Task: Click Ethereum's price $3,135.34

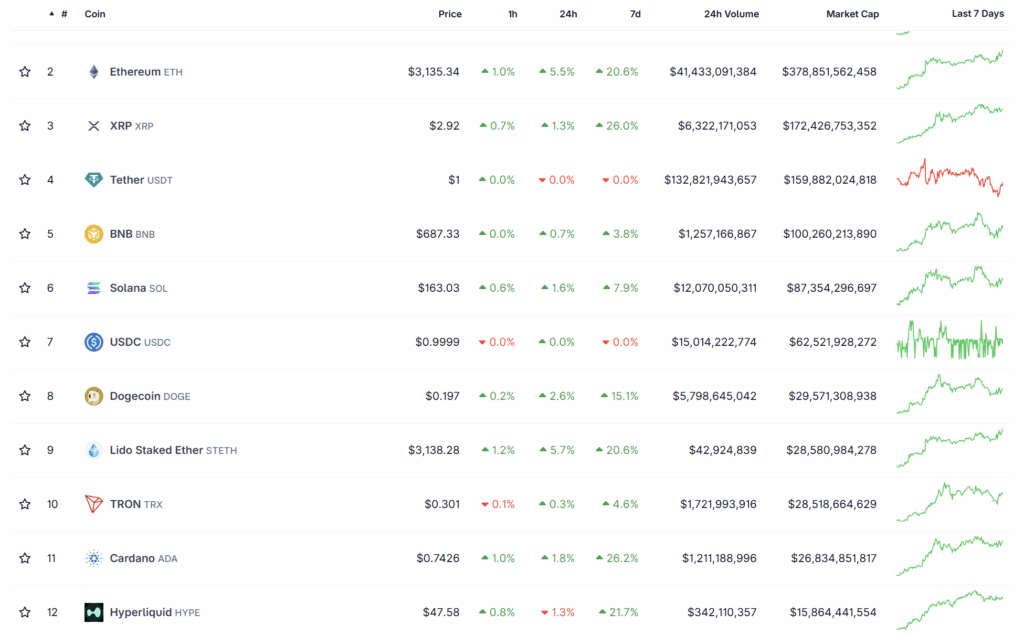Action: (x=433, y=72)
